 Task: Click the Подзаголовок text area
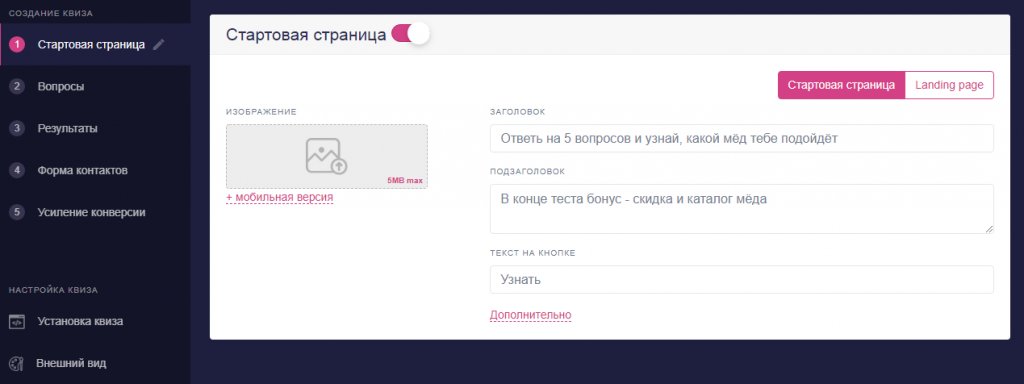(x=742, y=209)
